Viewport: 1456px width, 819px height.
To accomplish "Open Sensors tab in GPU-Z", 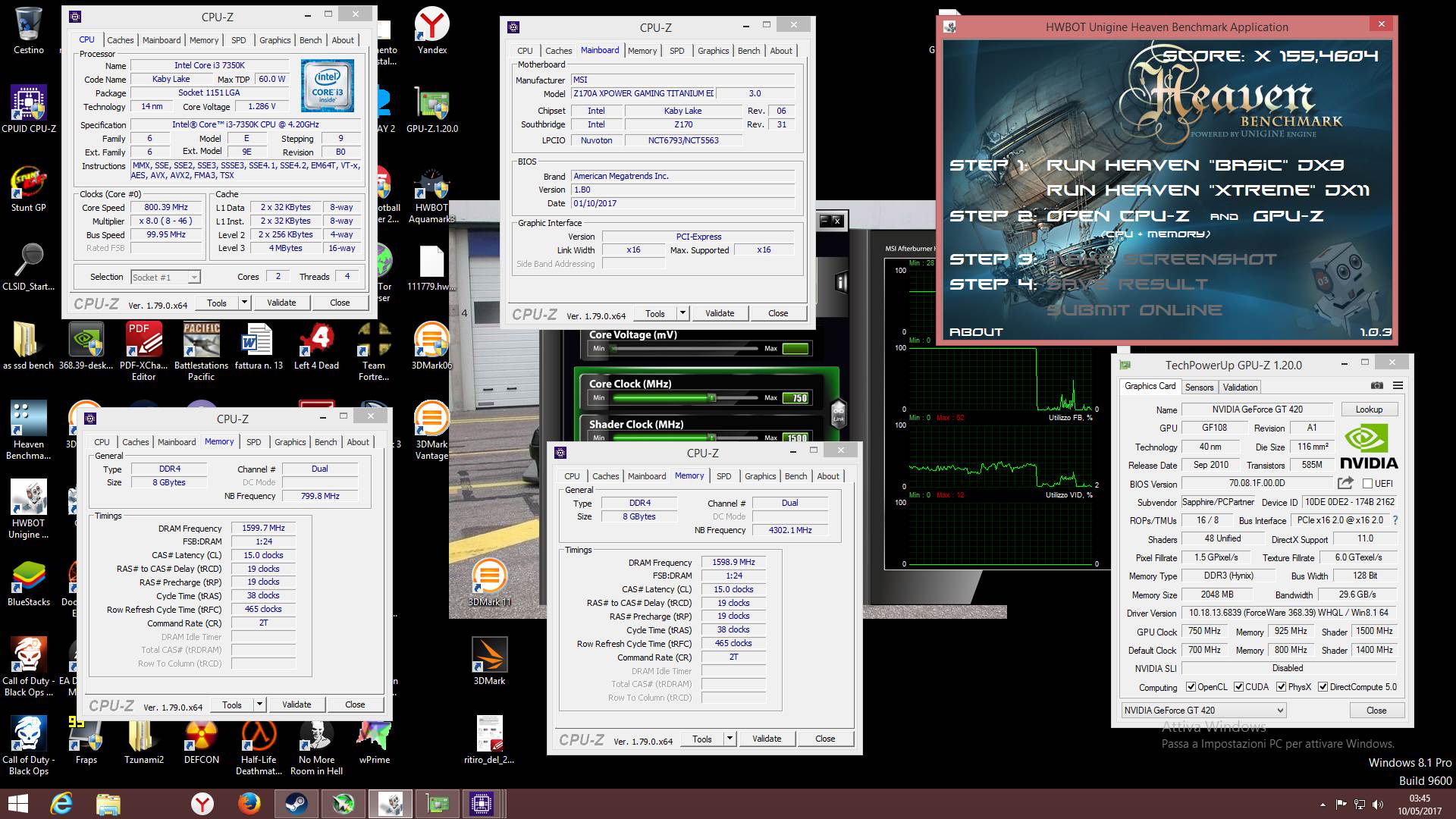I will coord(1199,387).
